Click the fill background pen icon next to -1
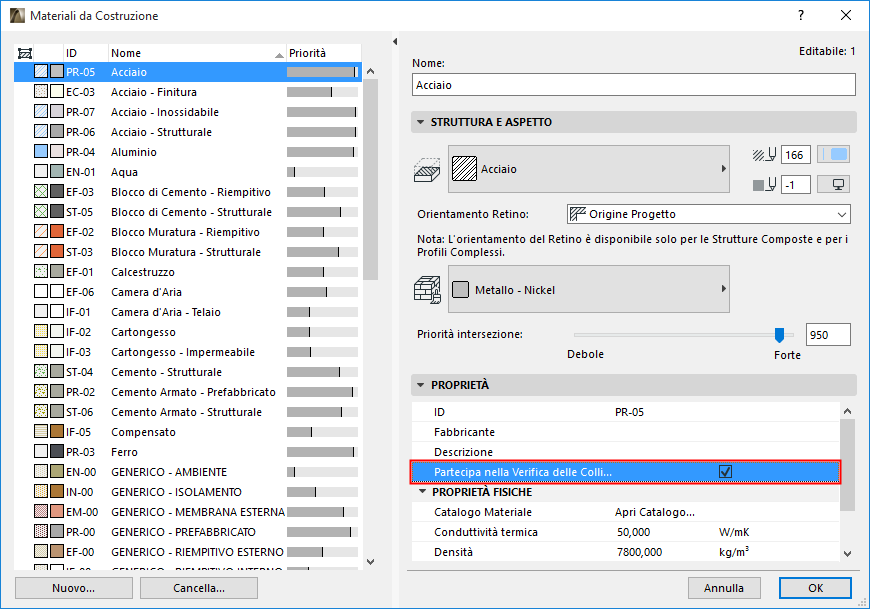Viewport: 870px width, 609px height. tap(765, 185)
